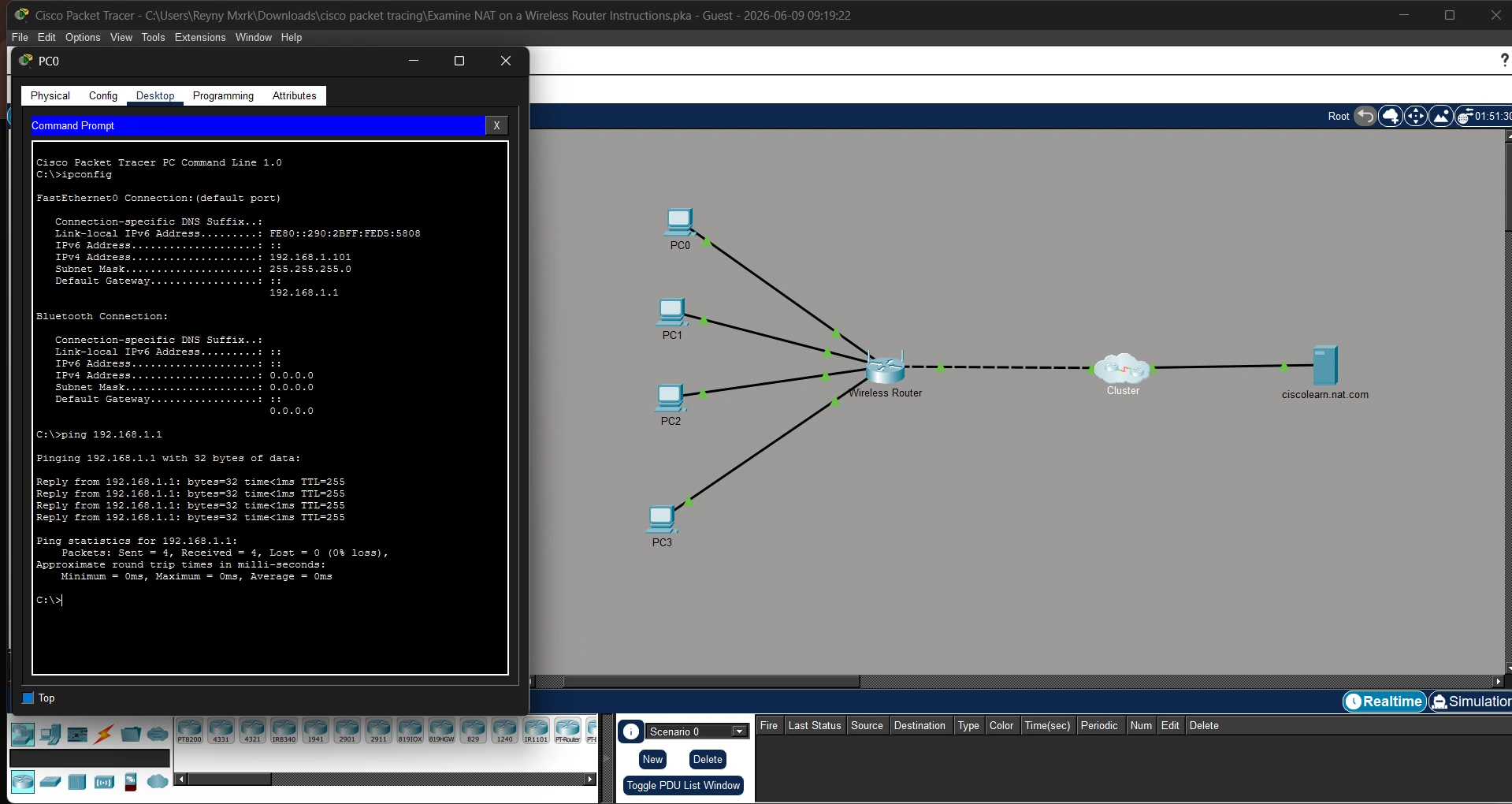1512x804 pixels.
Task: Click the New Cluster cloud-plus icon
Action: point(1391,117)
